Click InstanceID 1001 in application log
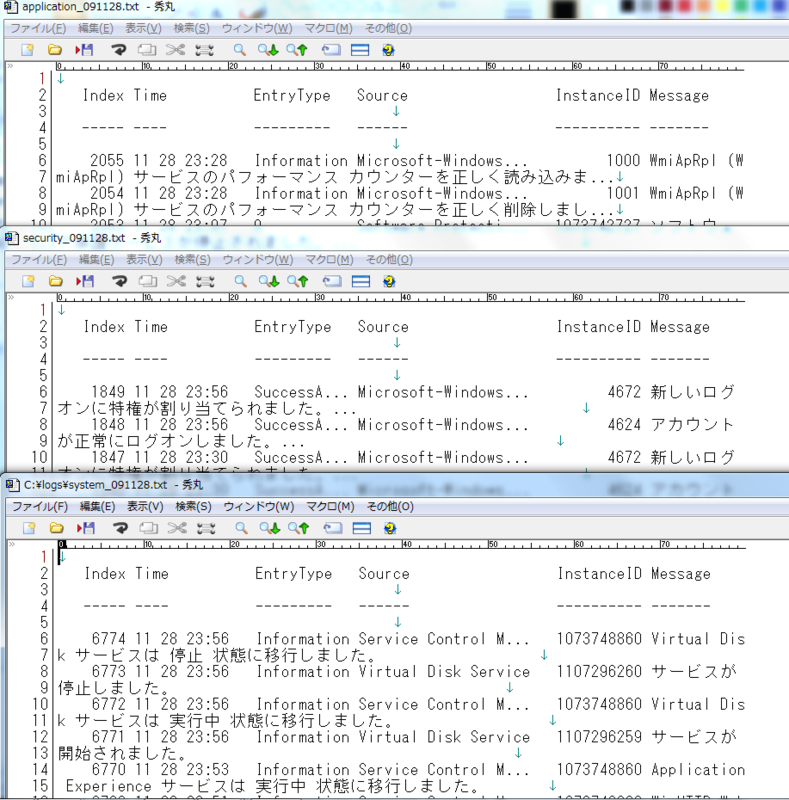 point(624,193)
